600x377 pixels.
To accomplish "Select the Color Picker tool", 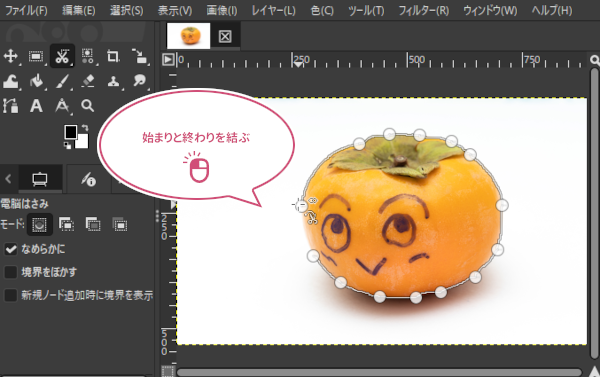I will click(x=62, y=106).
